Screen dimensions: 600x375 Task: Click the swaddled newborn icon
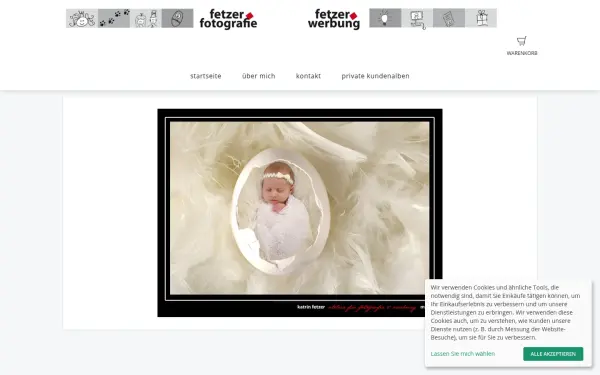pos(177,18)
